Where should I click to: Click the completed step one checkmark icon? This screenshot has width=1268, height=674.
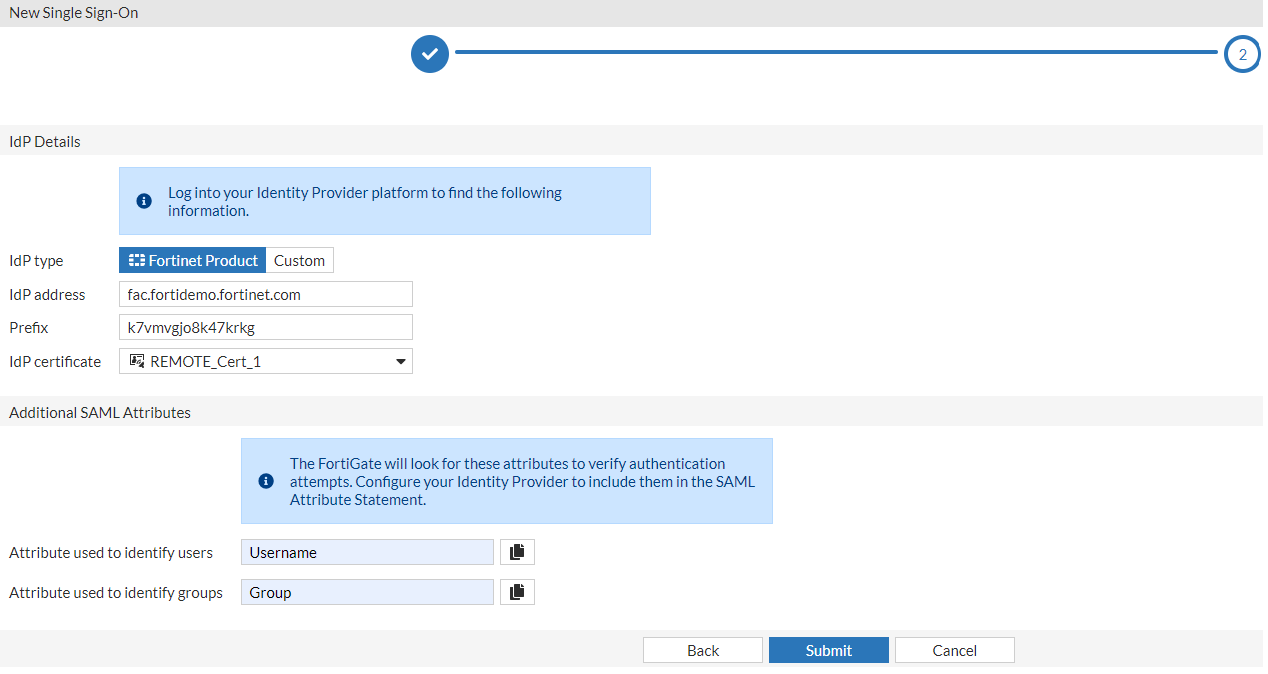pos(429,54)
